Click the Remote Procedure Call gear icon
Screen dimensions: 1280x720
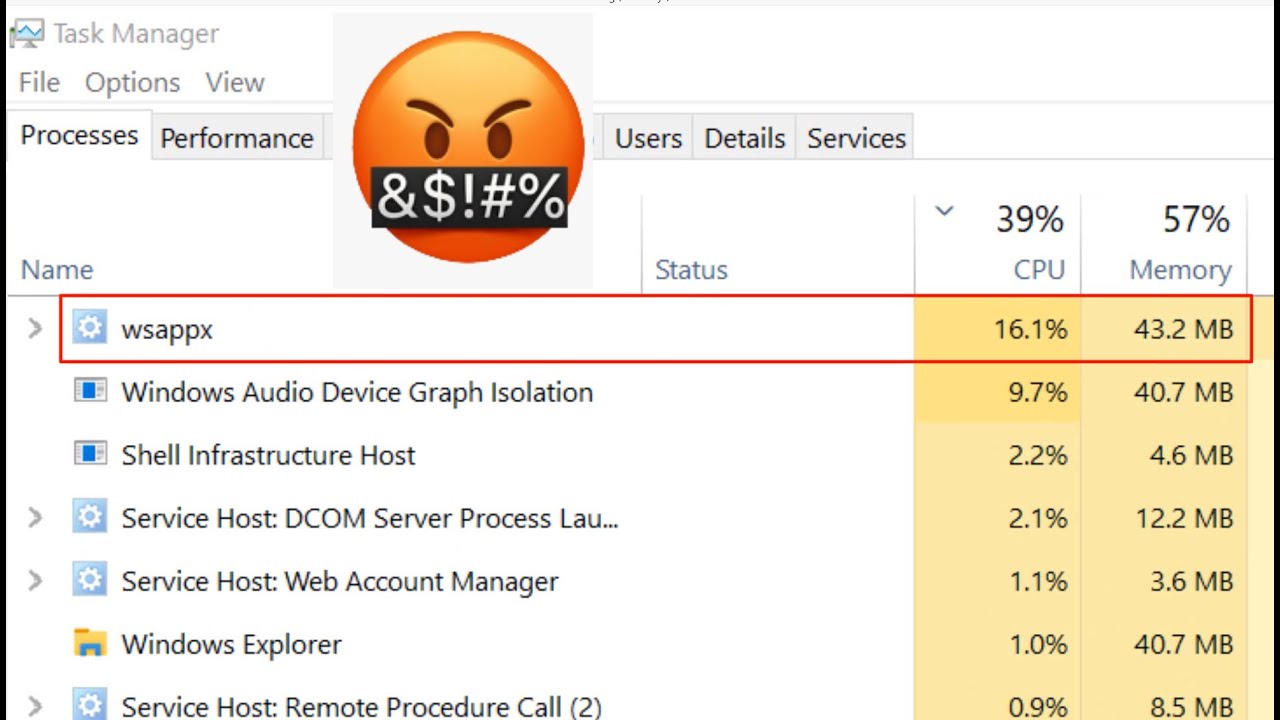(90, 705)
